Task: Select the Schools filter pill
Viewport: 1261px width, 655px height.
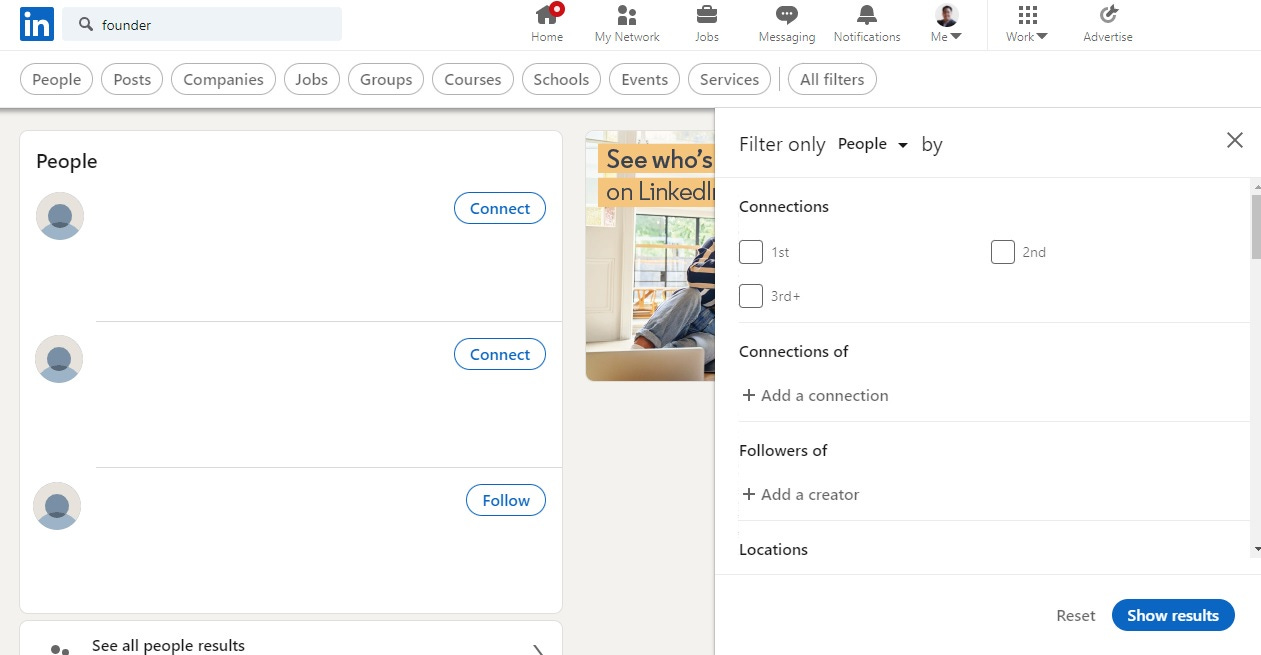Action: 561,80
